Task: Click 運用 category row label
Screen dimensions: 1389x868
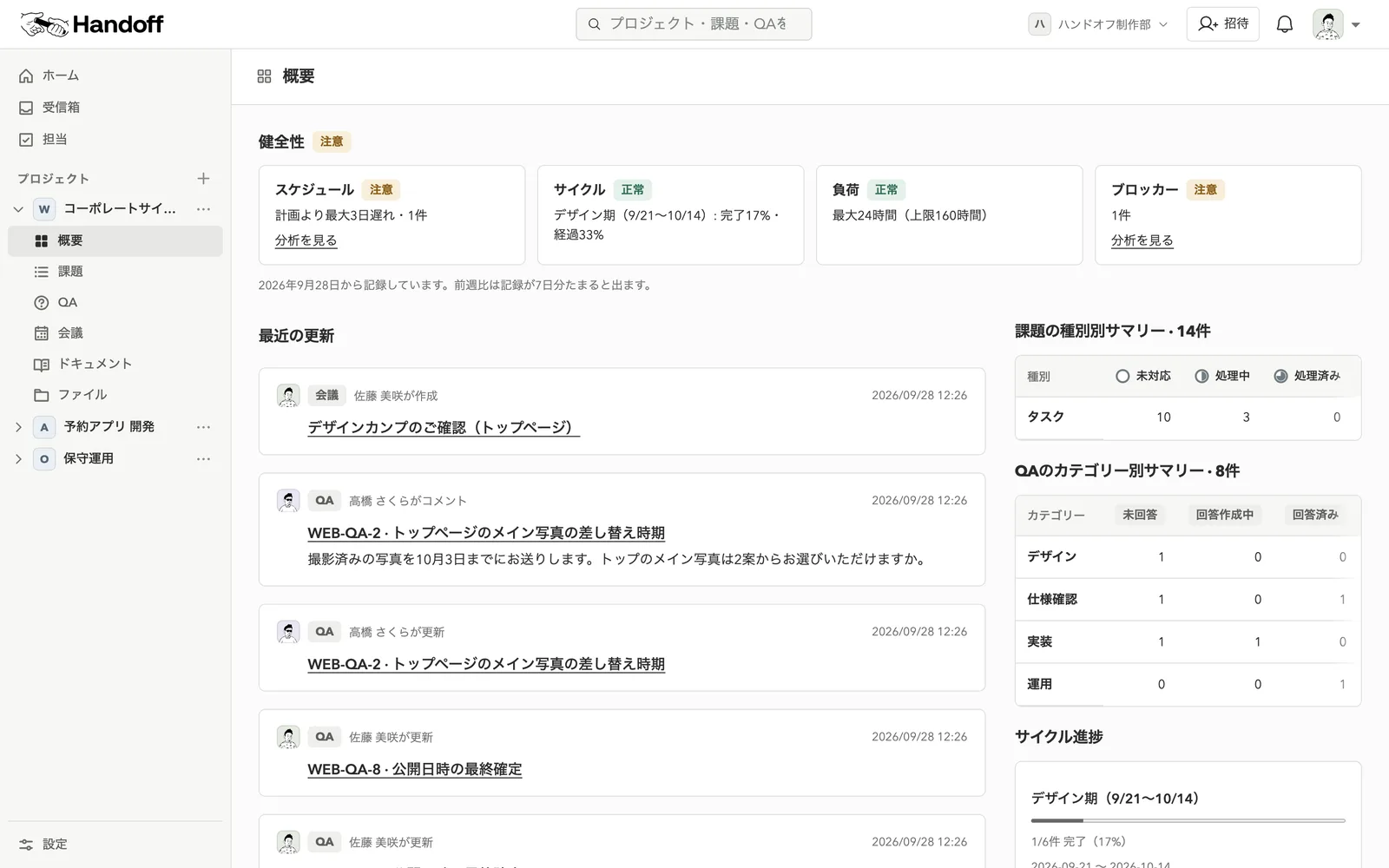Action: coord(1039,684)
